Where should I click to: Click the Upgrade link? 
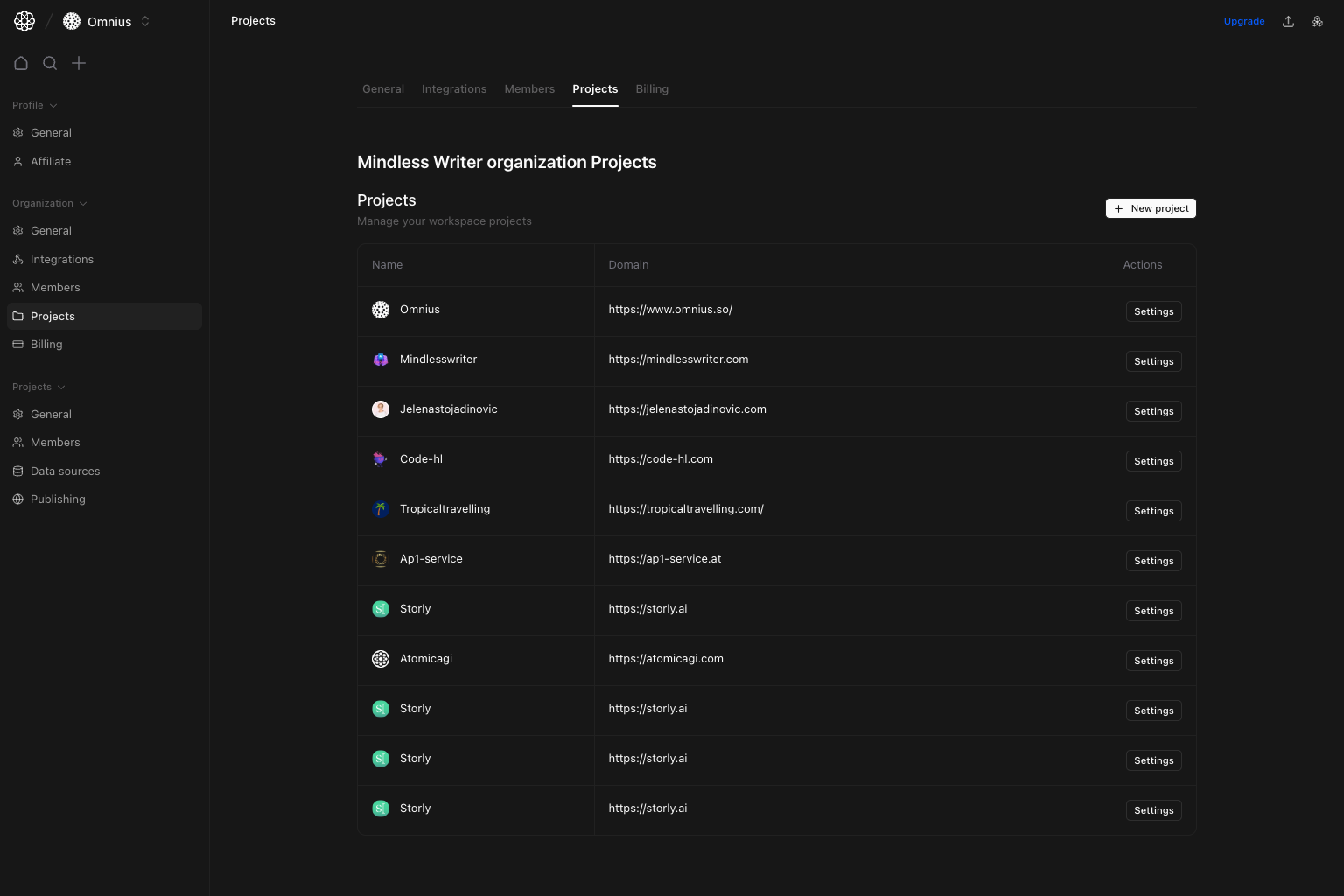pos(1244,21)
